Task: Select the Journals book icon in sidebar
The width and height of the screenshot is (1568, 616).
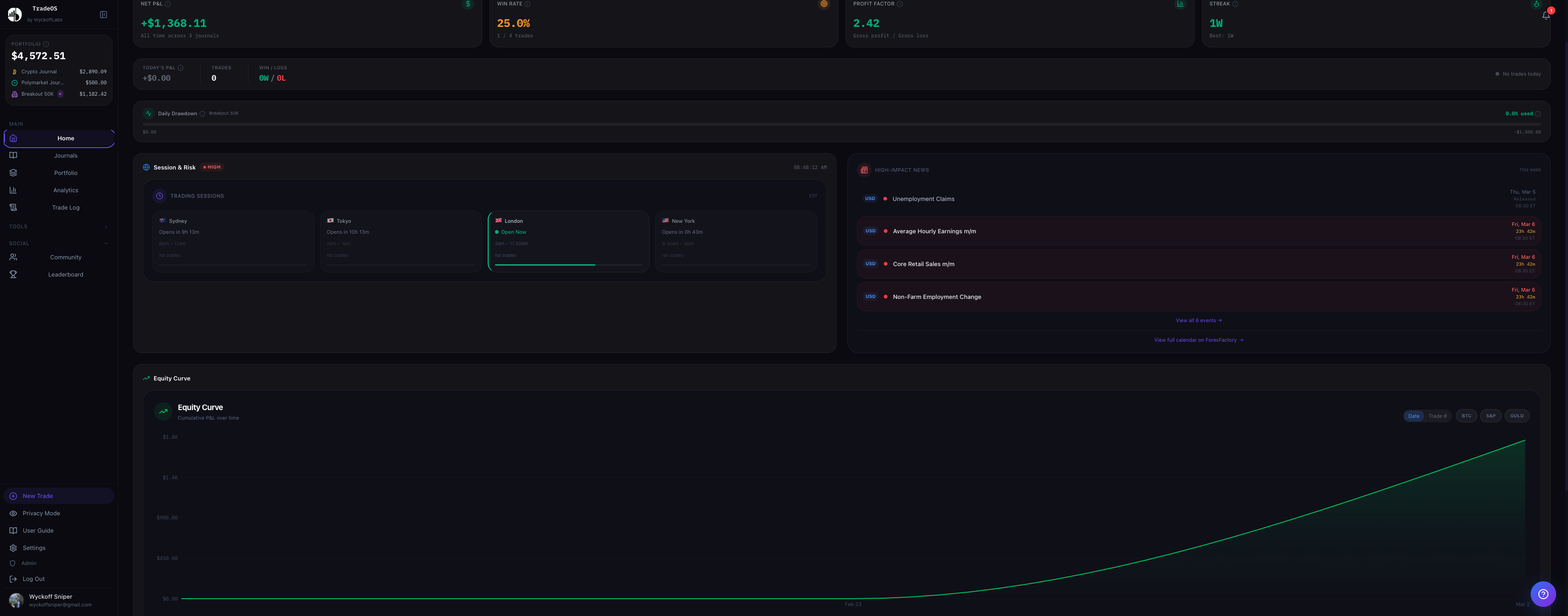Action: point(13,155)
